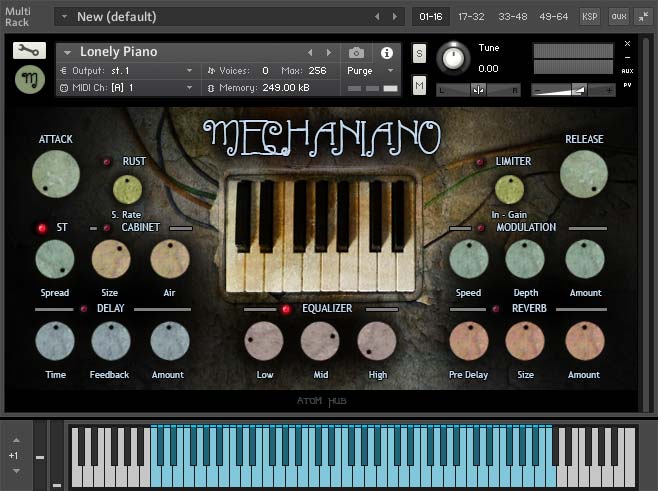Screen dimensions: 658x491
Task: Click the pitch wheel strip beside keyboard
Action: [40, 455]
